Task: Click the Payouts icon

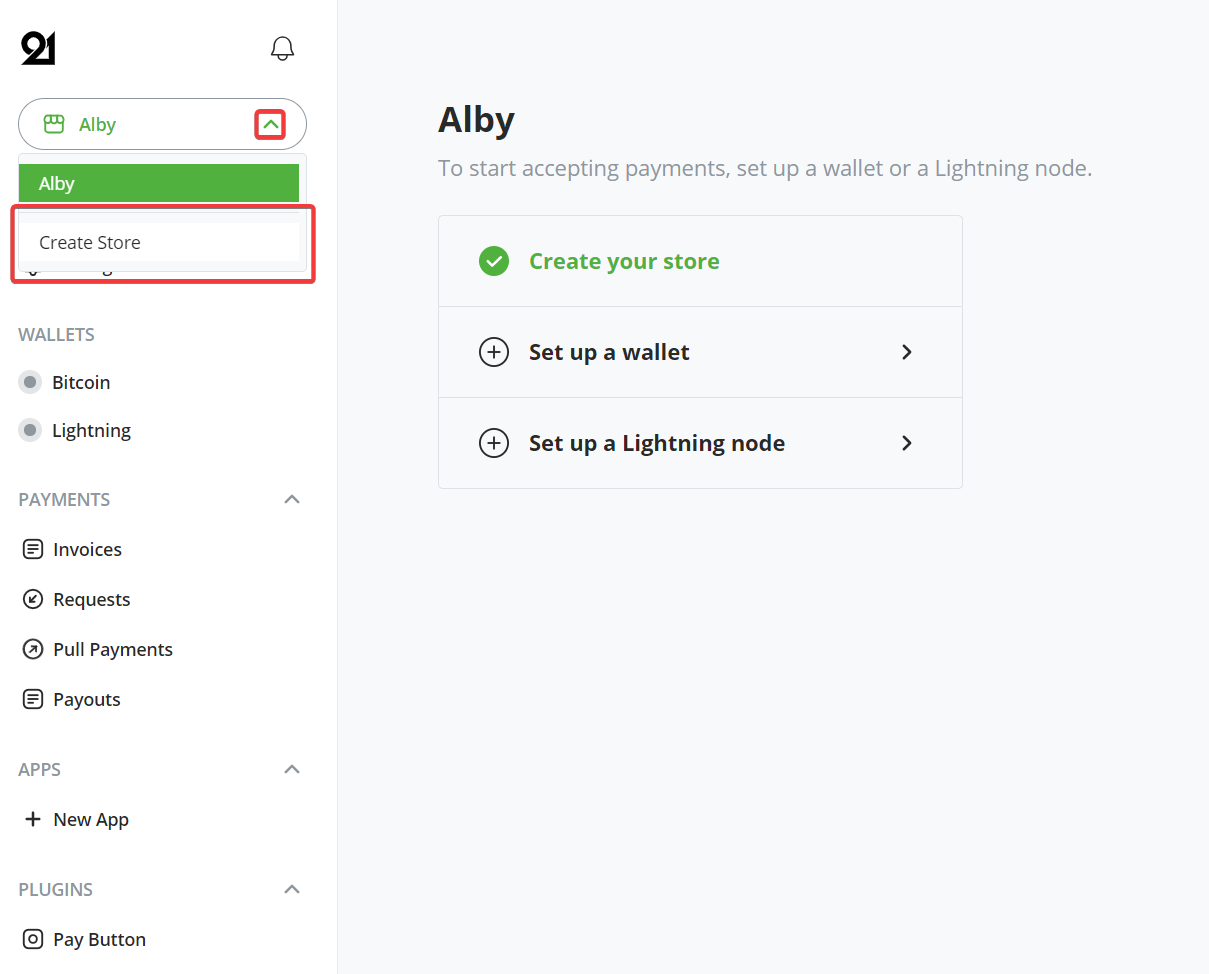Action: tap(33, 699)
